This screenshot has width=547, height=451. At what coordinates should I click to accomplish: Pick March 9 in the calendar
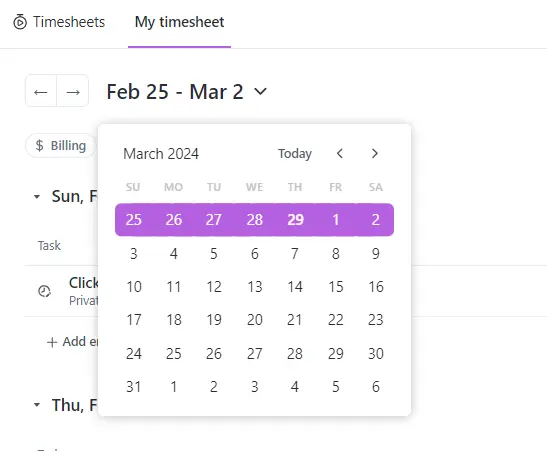click(x=376, y=254)
